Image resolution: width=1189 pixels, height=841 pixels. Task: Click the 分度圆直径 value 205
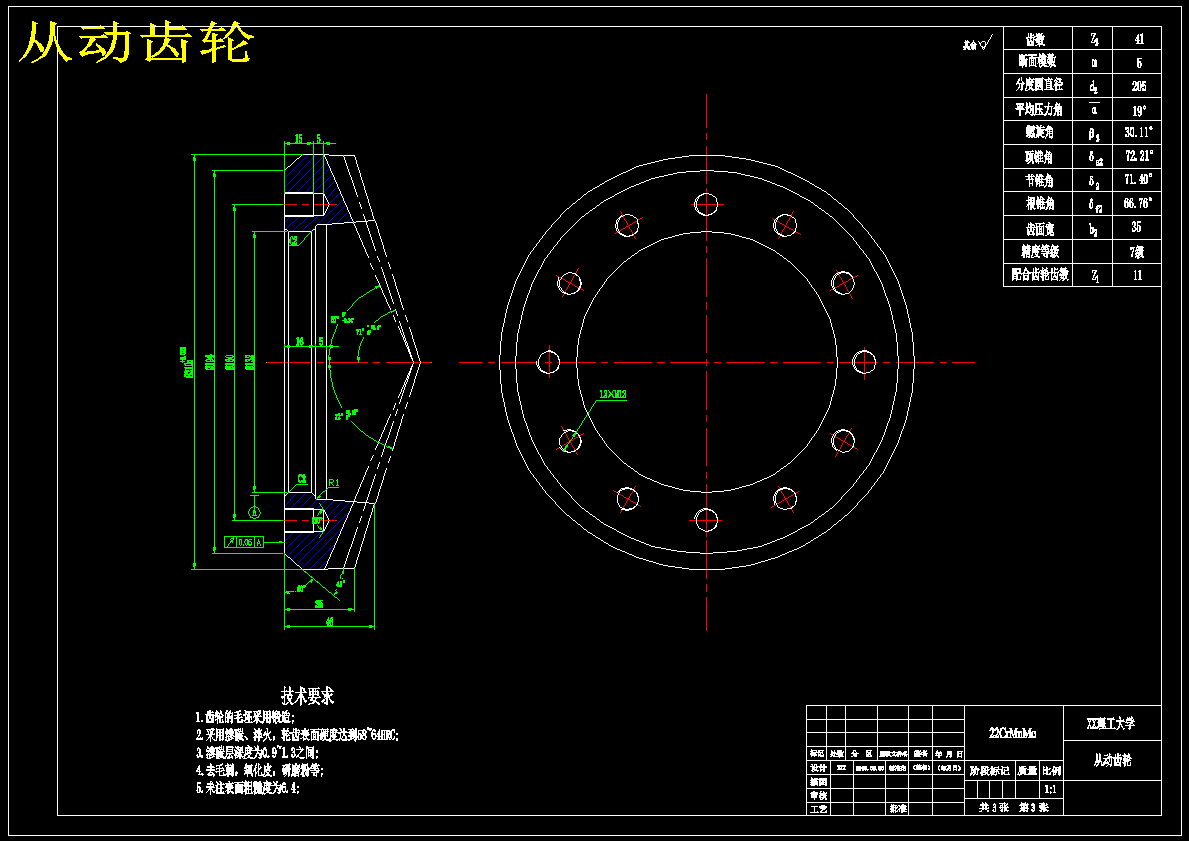[1138, 86]
